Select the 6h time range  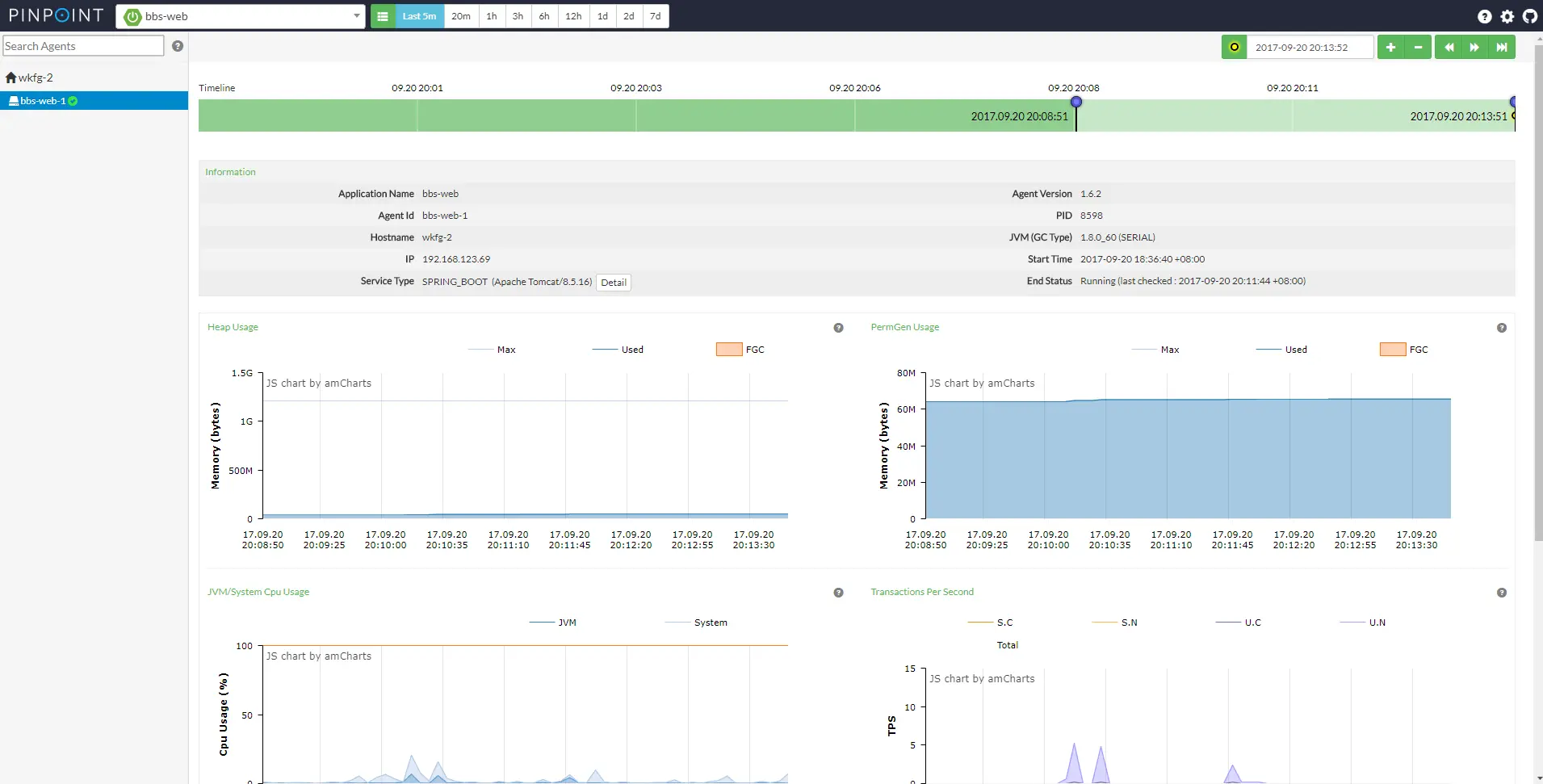544,16
